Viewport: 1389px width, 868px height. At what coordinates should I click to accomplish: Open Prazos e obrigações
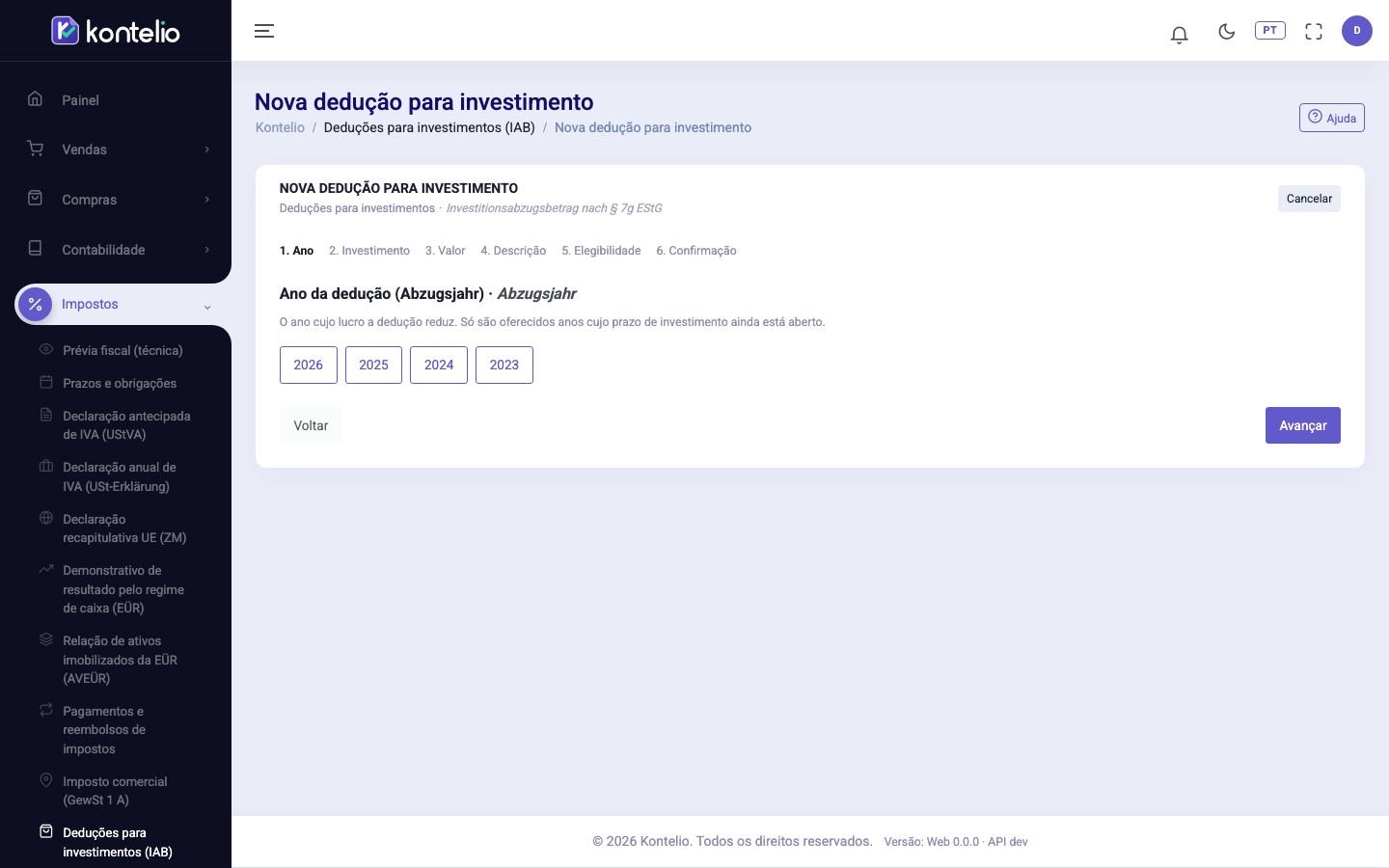[120, 384]
